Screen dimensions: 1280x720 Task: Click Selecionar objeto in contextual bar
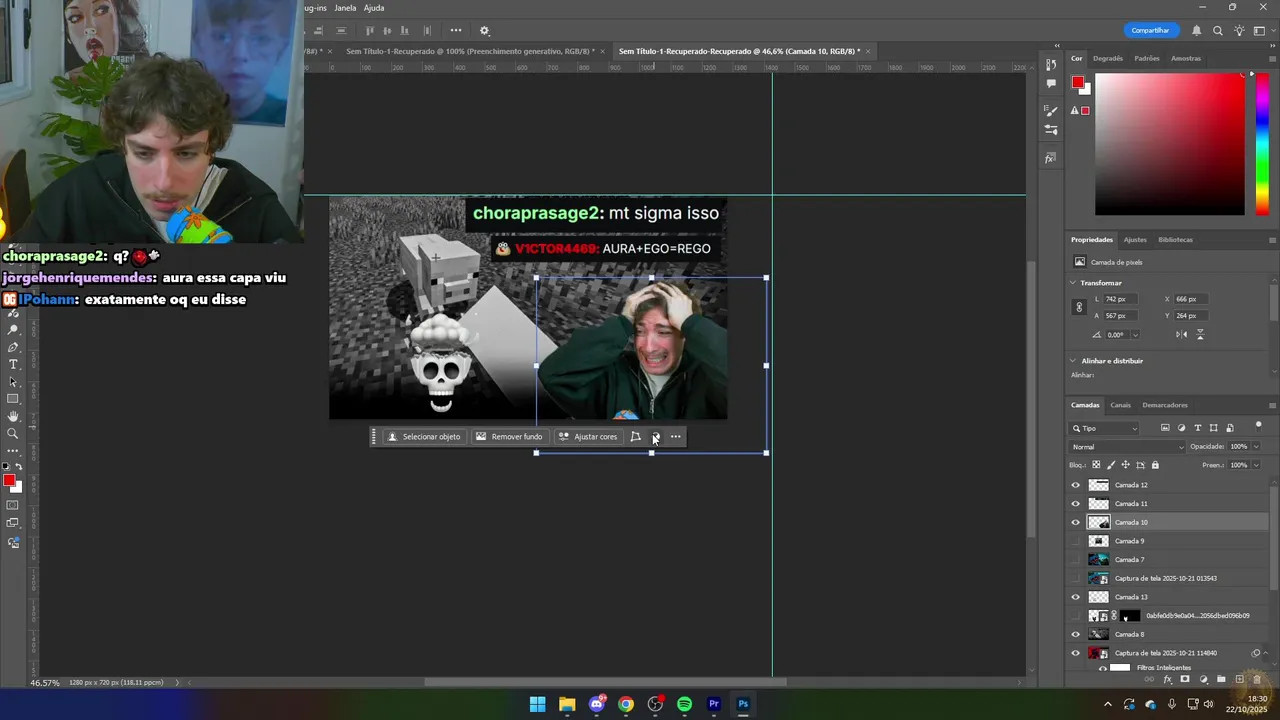[424, 437]
